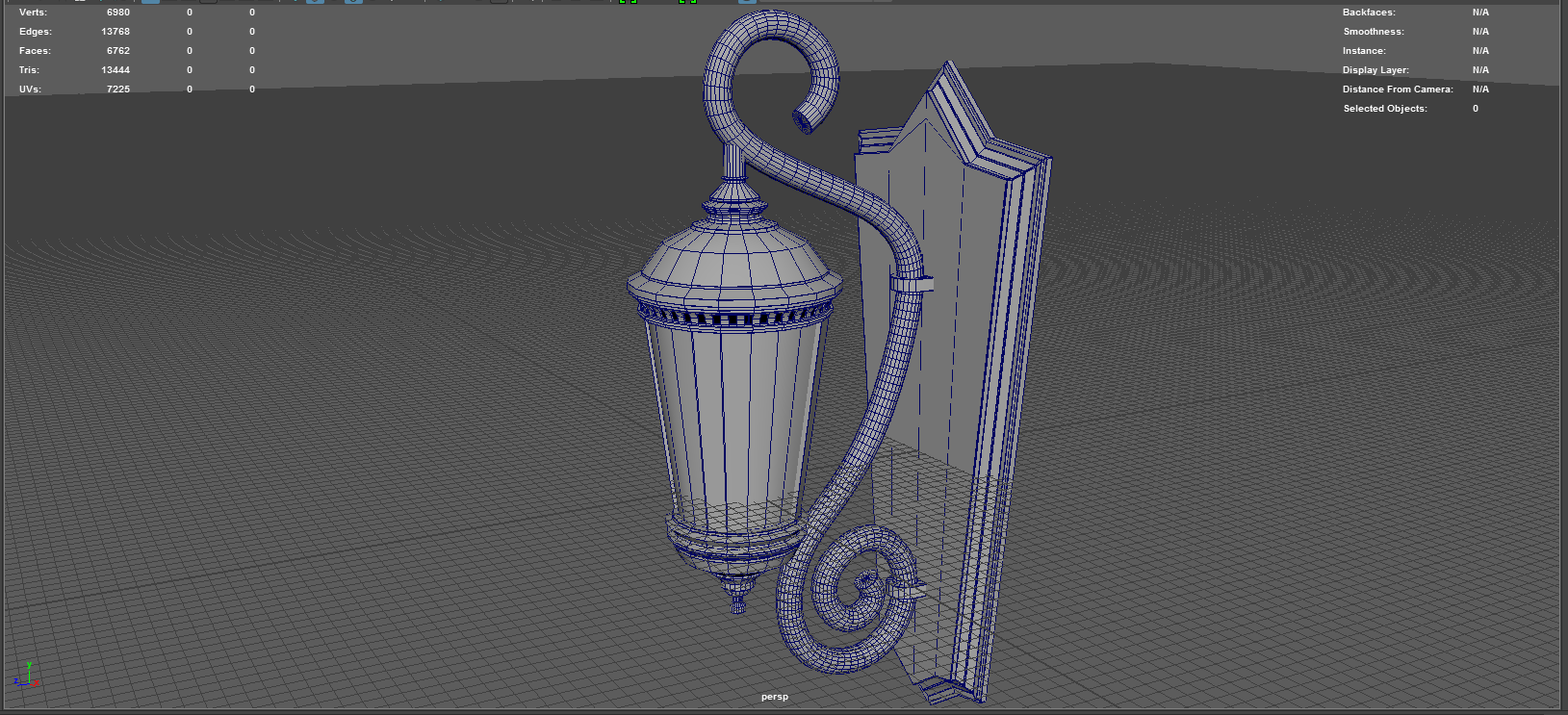
Task: Click the UVs: label
Action: [30, 89]
